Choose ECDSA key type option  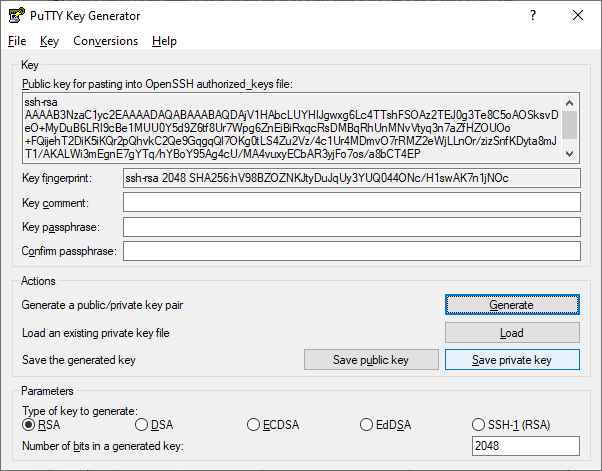pyautogui.click(x=254, y=425)
